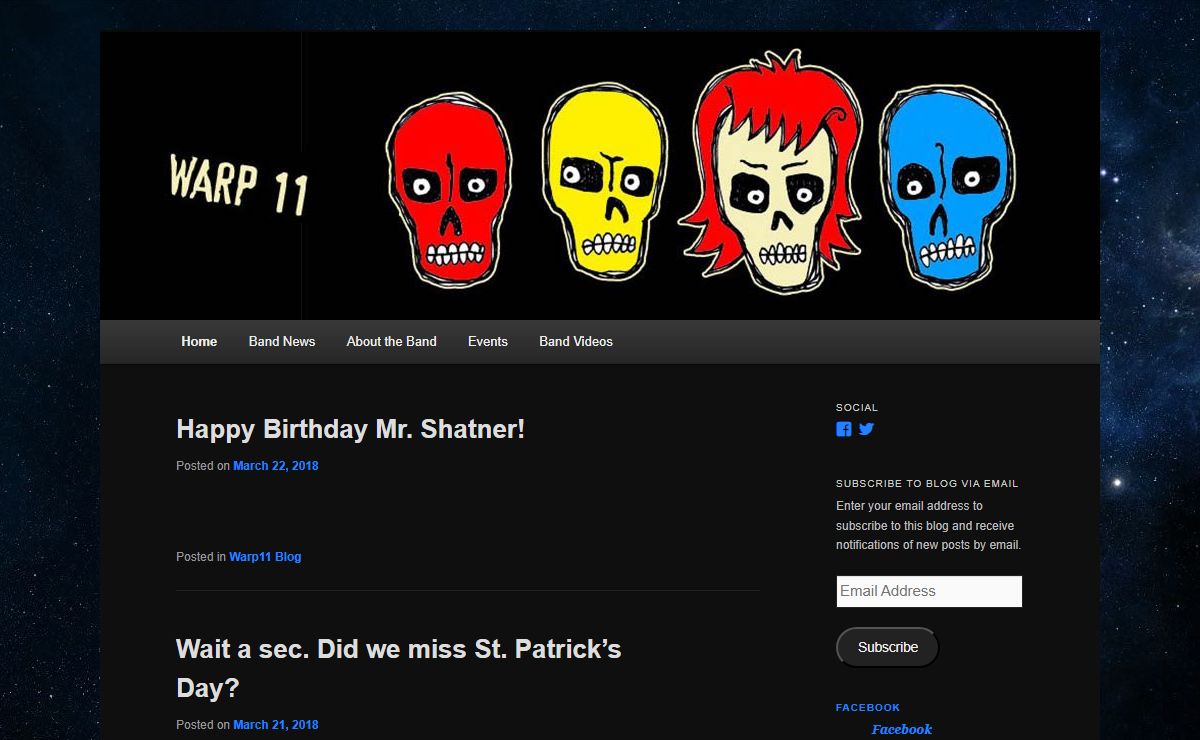Open the Band Videos menu item
Viewport: 1200px width, 740px height.
click(x=576, y=341)
